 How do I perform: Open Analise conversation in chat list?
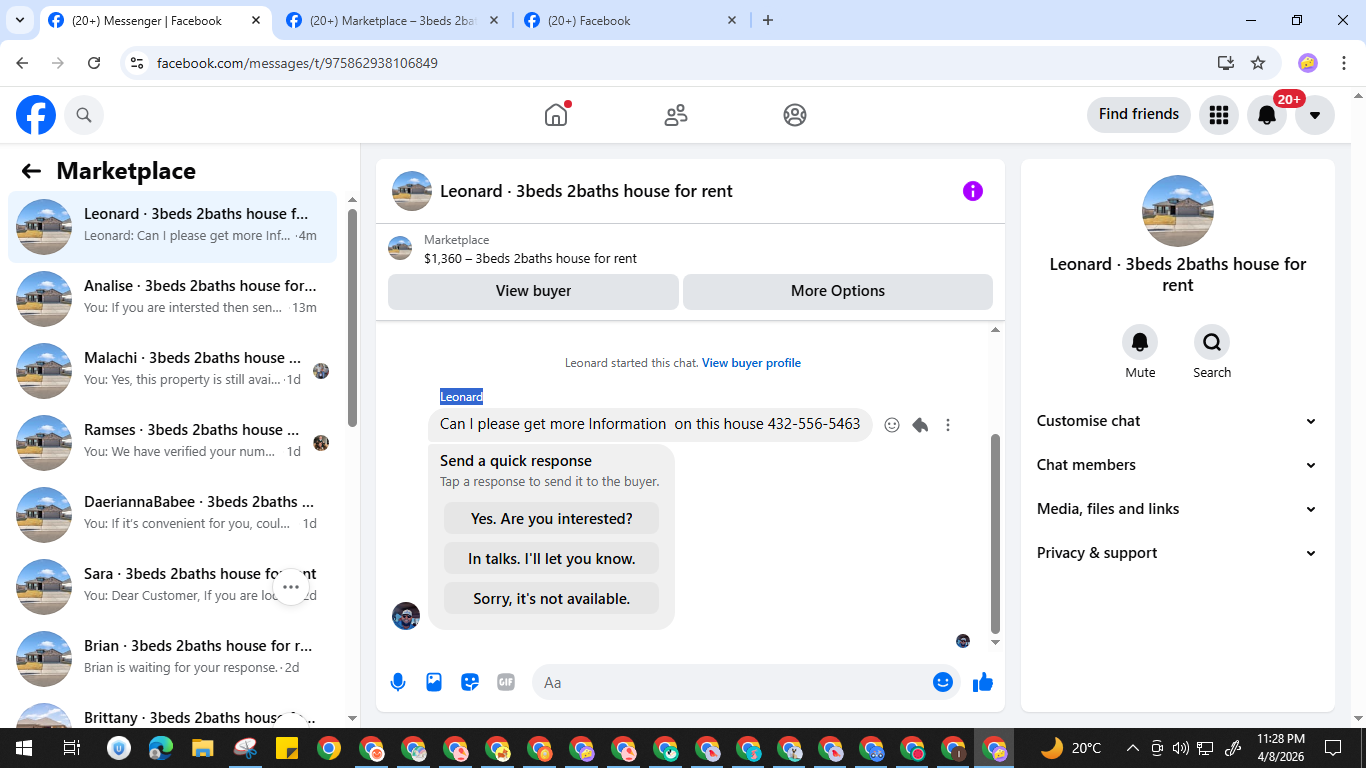172,299
